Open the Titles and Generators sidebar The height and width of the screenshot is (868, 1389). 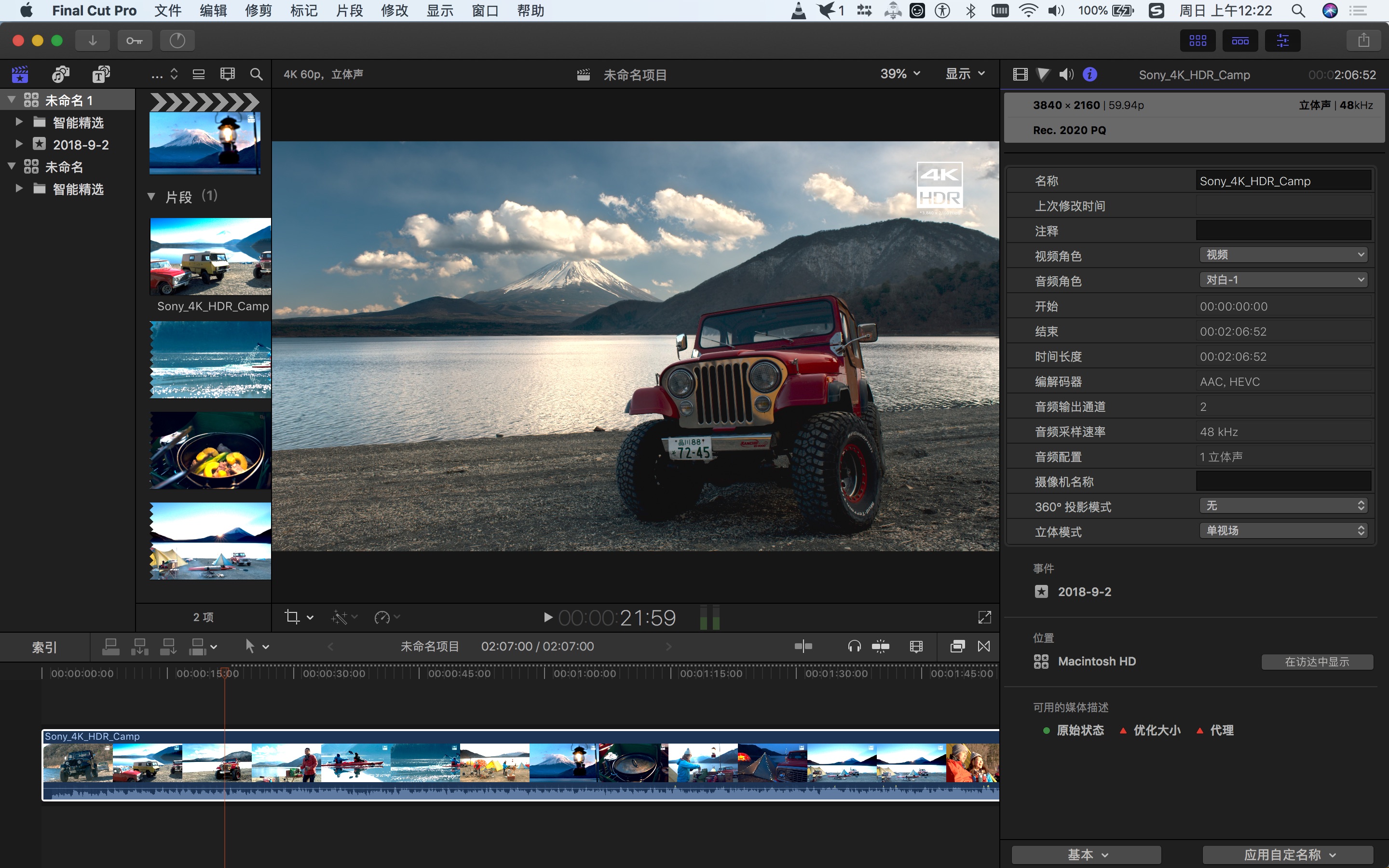point(101,74)
